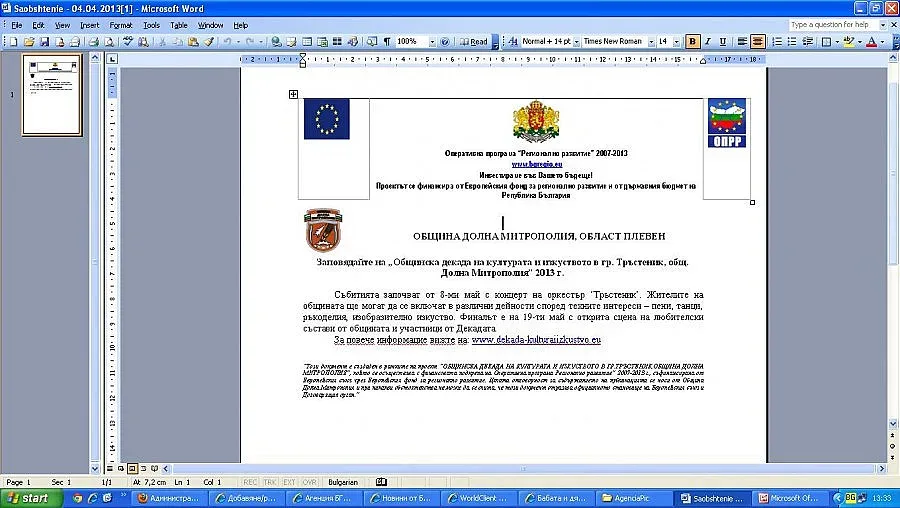The image size is (900, 508).
Task: Open the Format menu
Action: click(120, 24)
